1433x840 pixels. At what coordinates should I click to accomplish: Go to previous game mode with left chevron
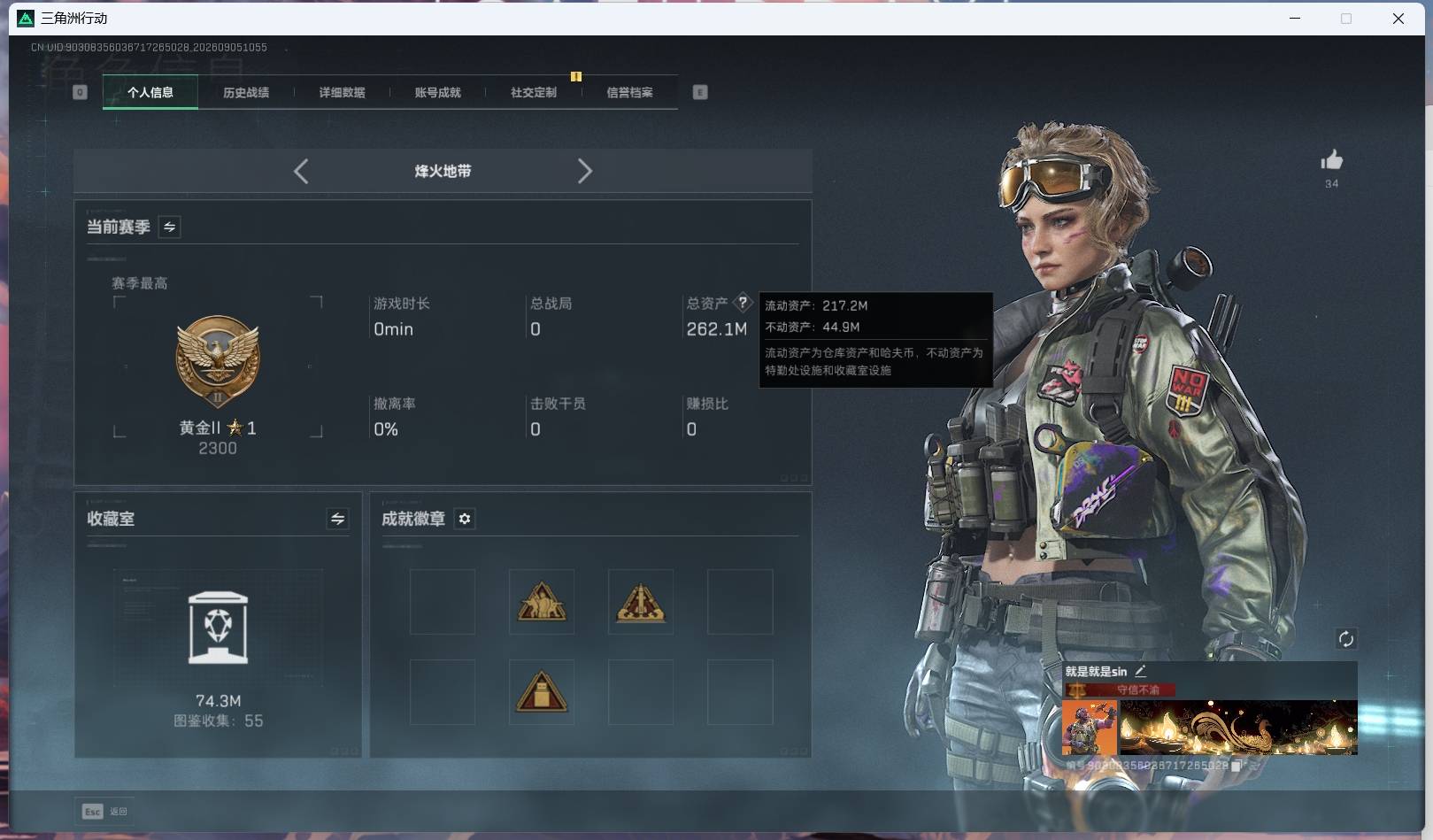[301, 171]
